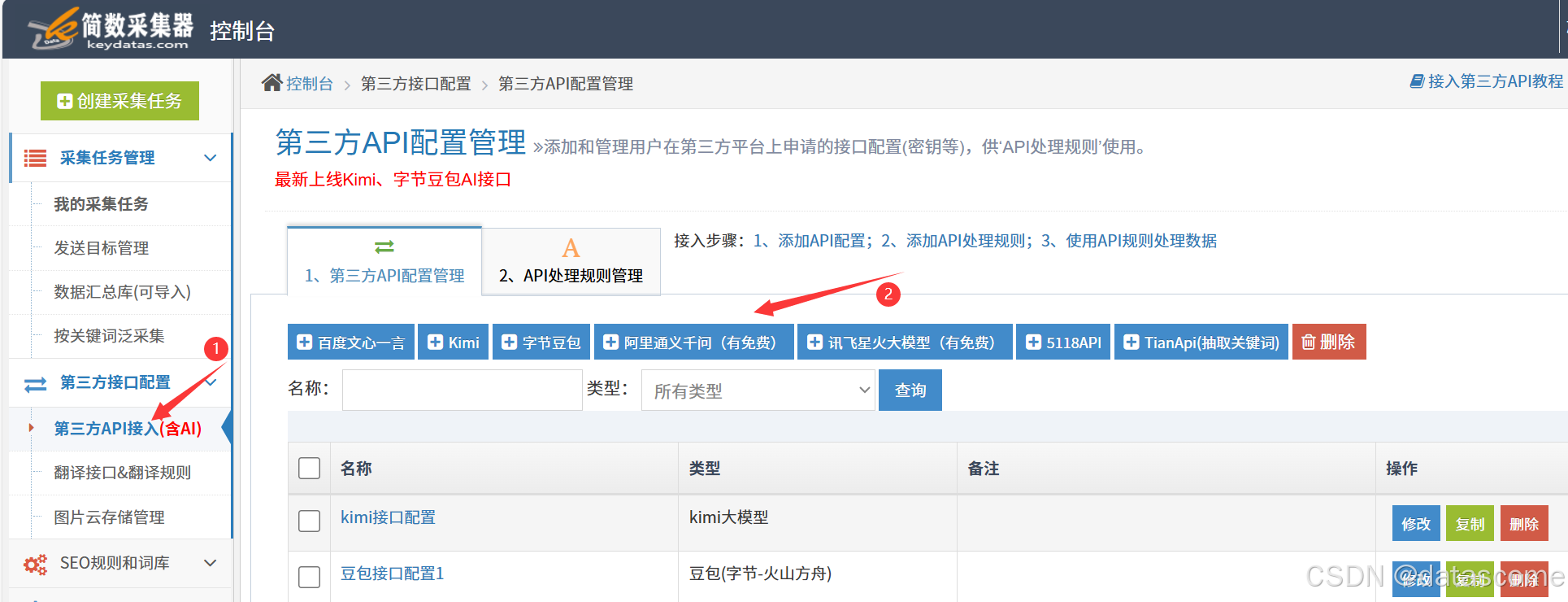Click the orange A icon on second tab
This screenshot has height=602, width=1568.
pyautogui.click(x=571, y=248)
